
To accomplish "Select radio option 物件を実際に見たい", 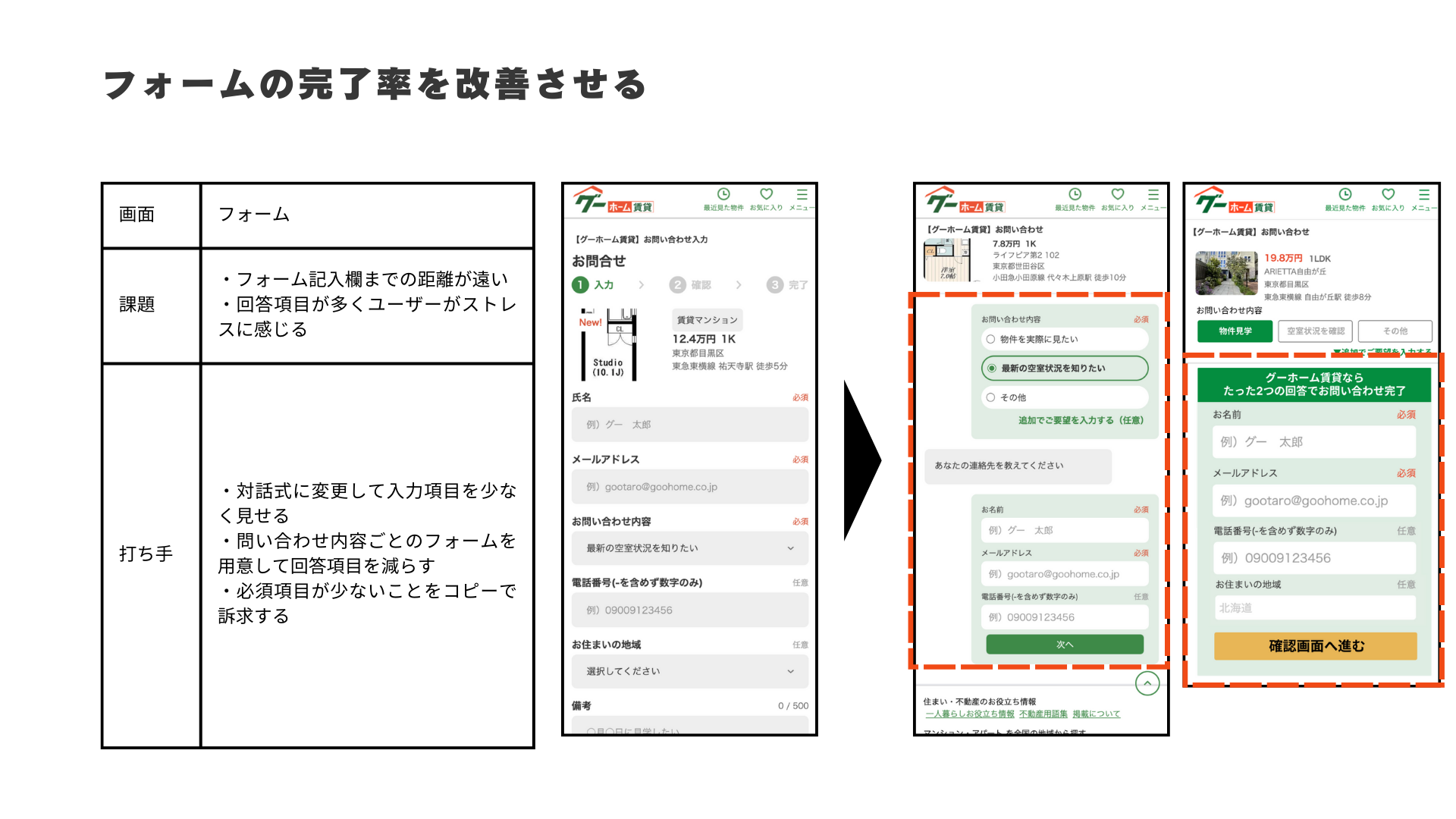I will [x=990, y=339].
